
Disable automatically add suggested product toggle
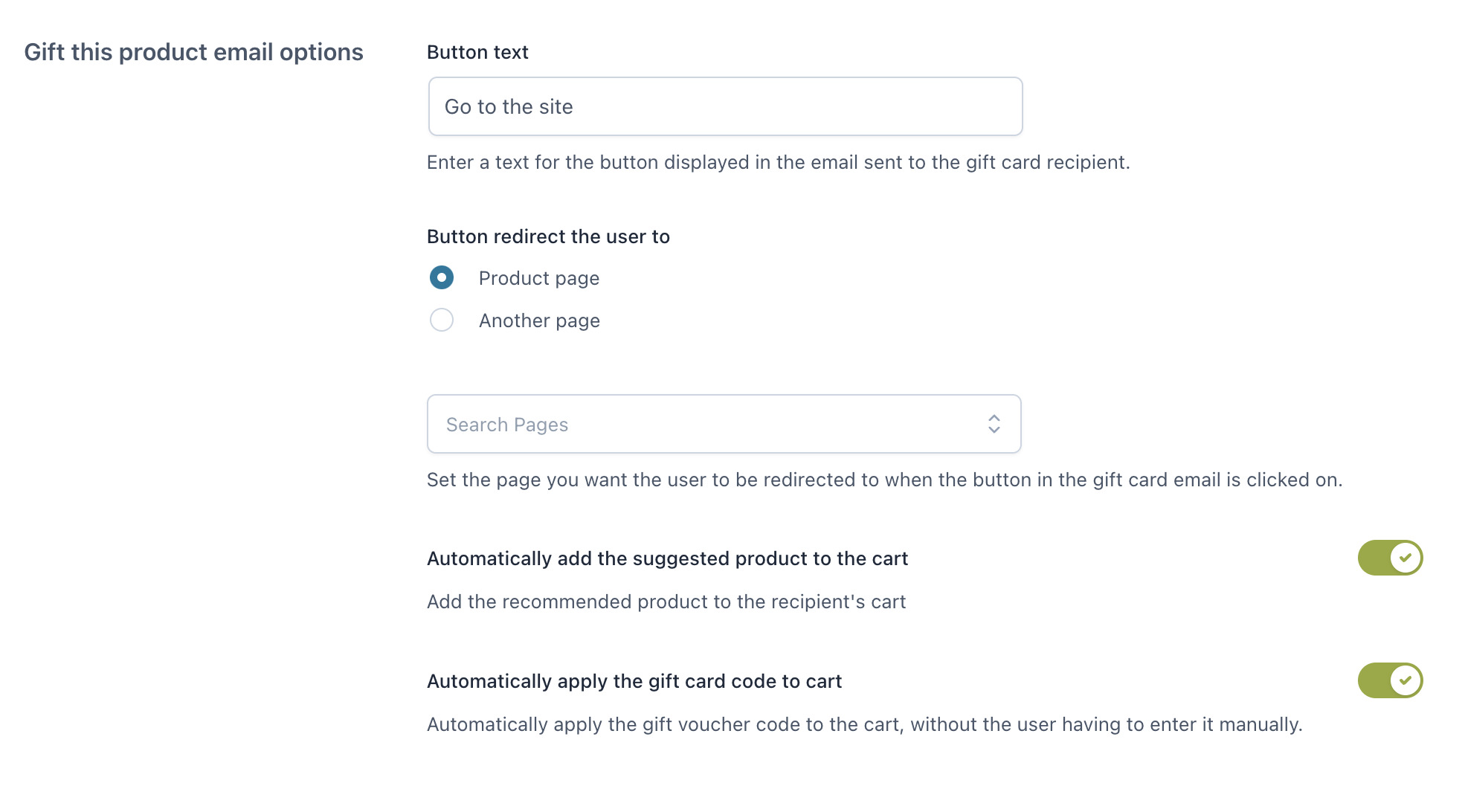point(1390,558)
